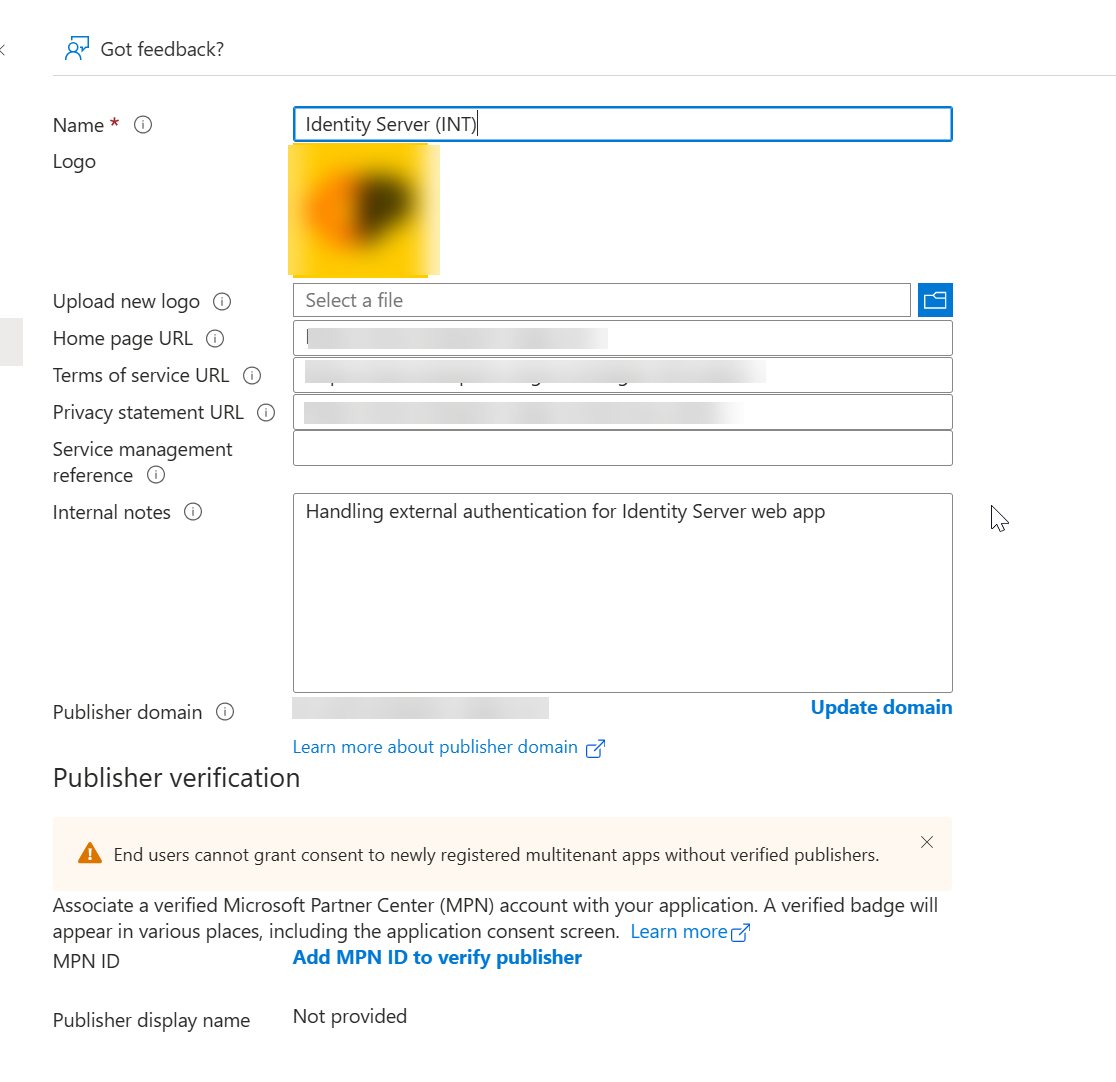This screenshot has height=1082, width=1116.
Task: Click the Home page URL field
Action: 623,338
